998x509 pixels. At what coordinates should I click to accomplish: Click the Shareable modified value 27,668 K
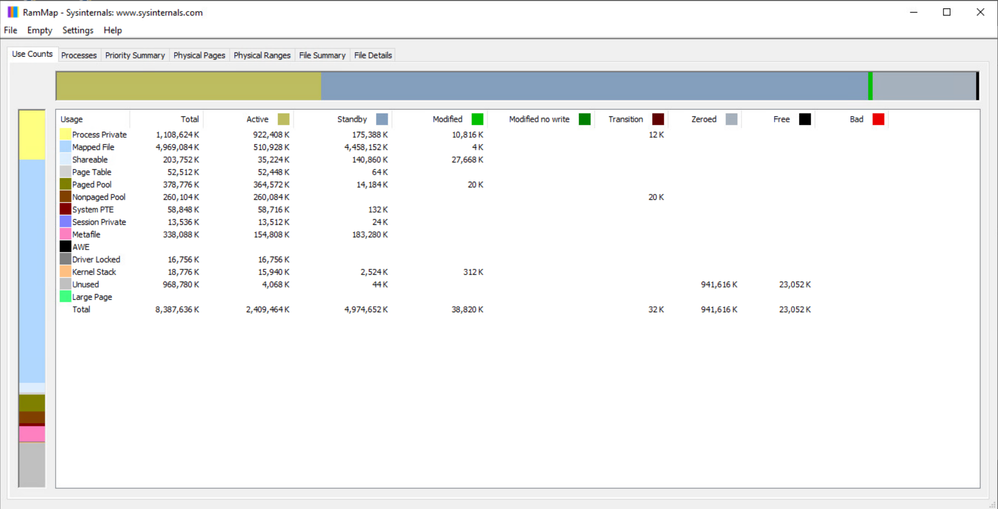point(466,160)
